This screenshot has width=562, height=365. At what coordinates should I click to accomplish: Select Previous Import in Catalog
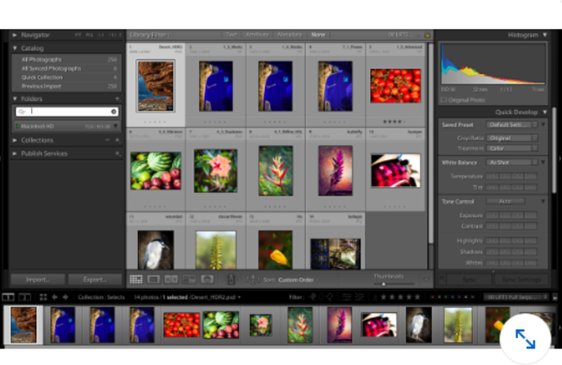tap(67, 86)
